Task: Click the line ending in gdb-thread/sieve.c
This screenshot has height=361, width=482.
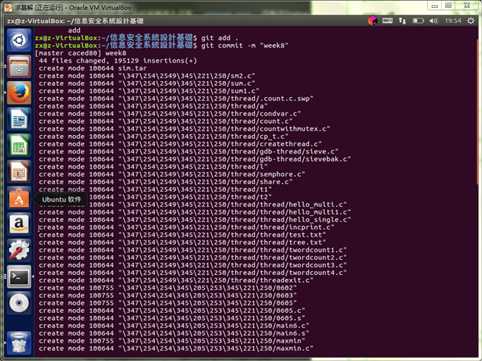Action: point(189,152)
